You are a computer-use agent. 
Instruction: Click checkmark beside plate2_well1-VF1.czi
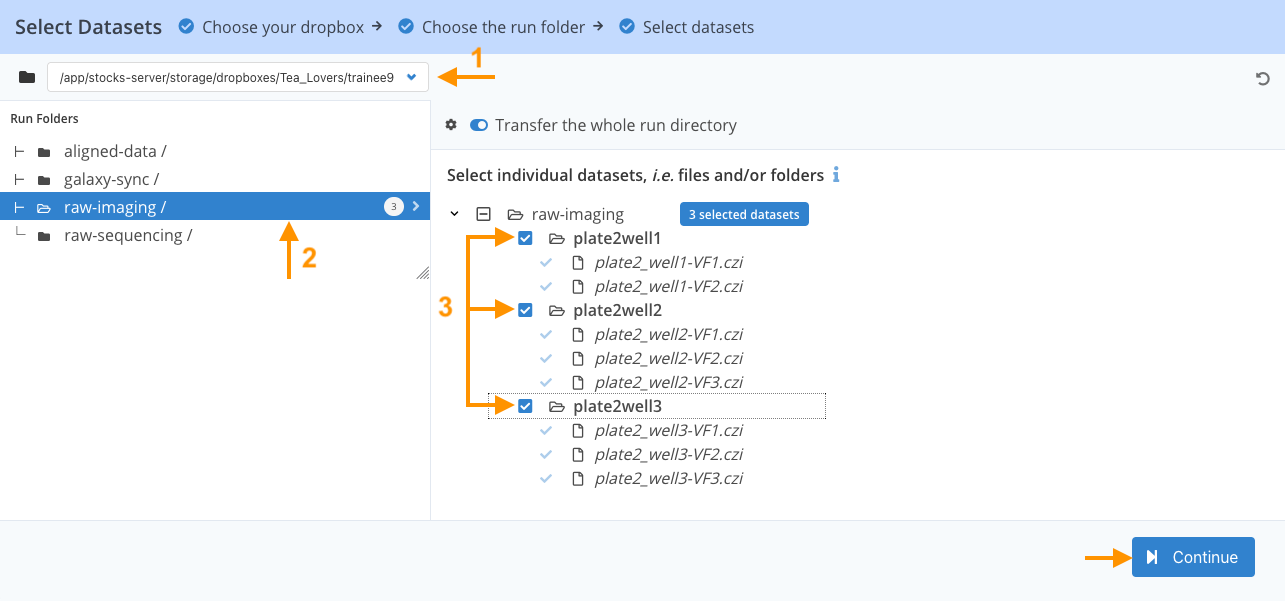click(x=546, y=262)
